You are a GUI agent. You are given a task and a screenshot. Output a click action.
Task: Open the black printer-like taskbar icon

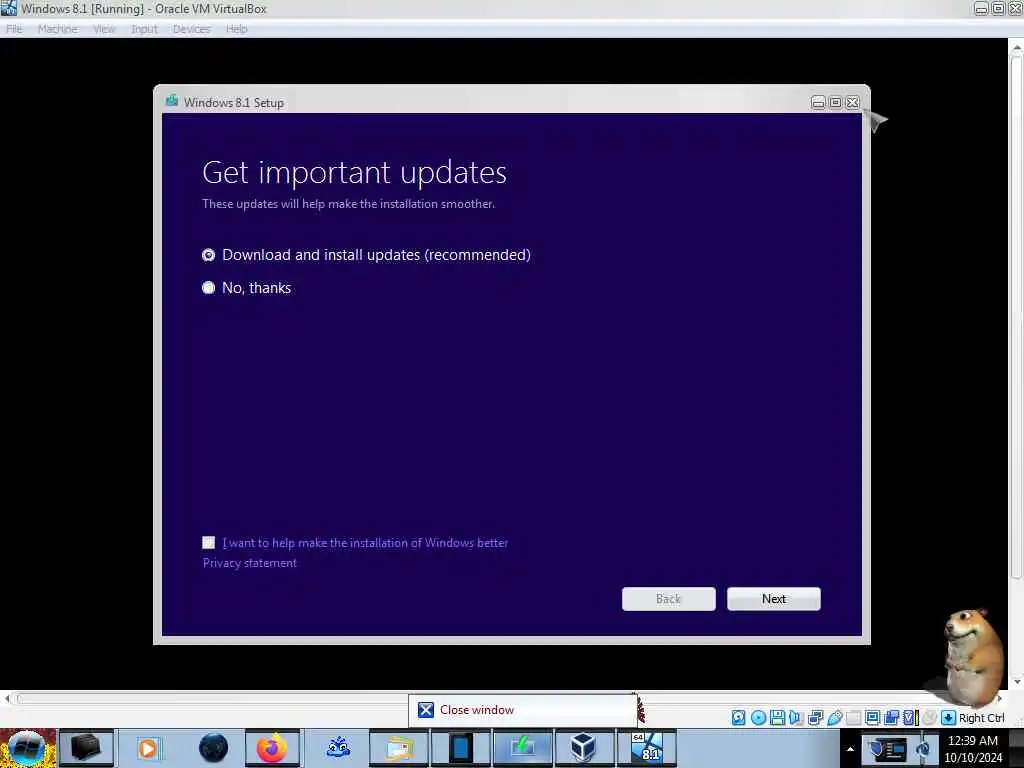point(86,748)
